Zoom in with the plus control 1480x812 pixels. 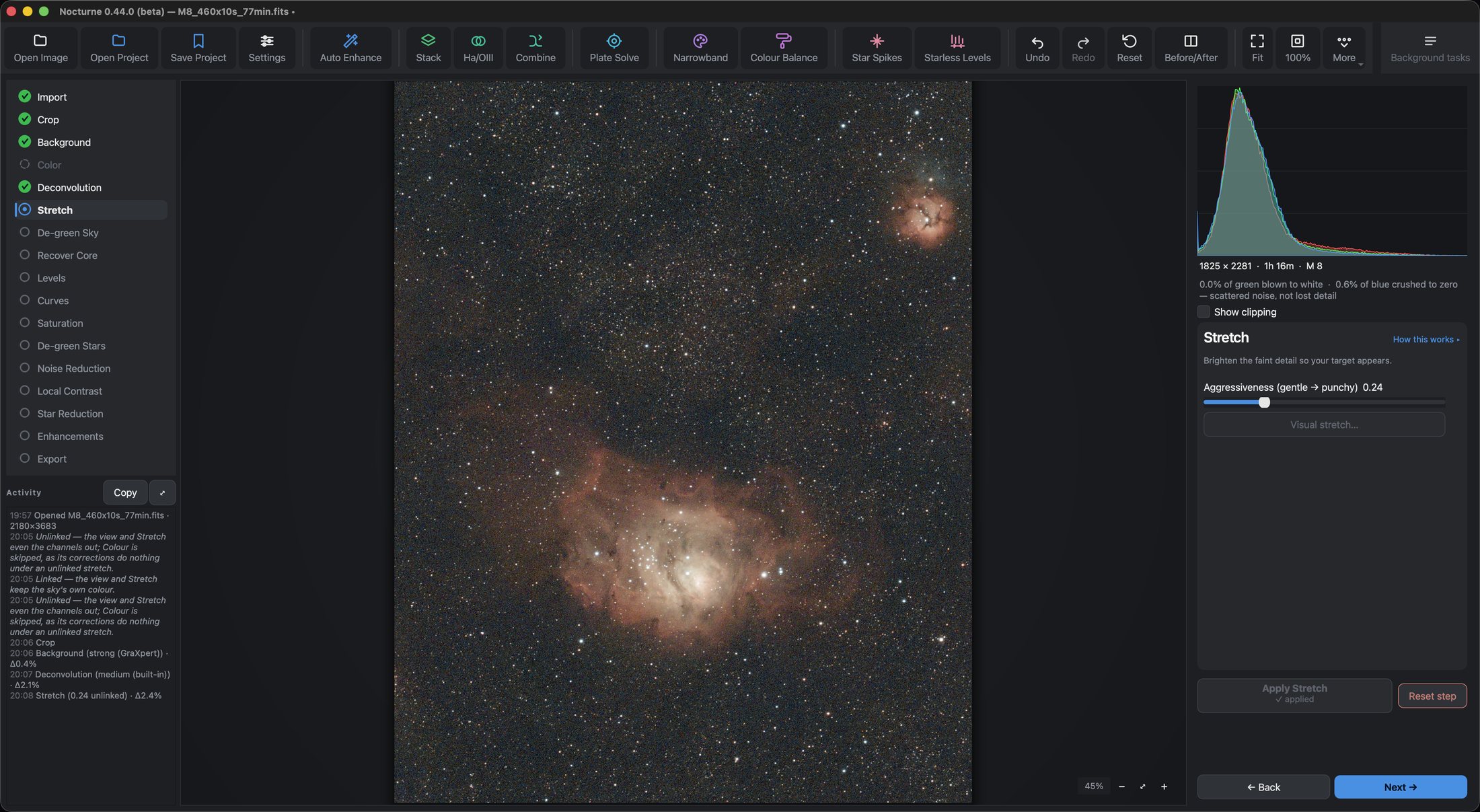click(x=1164, y=786)
